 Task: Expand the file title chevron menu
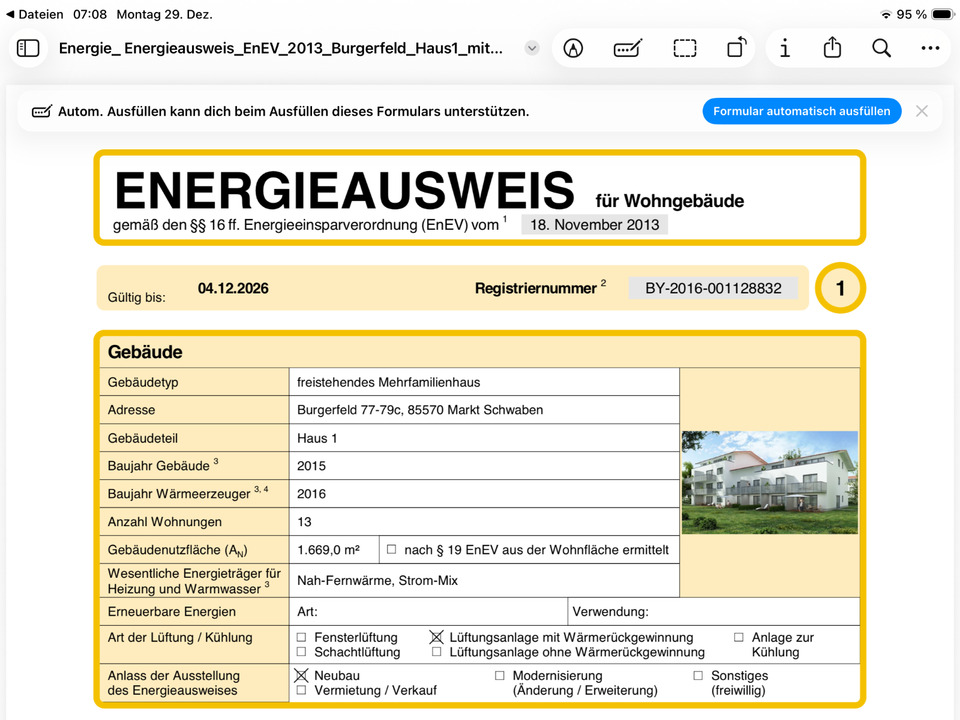(532, 48)
